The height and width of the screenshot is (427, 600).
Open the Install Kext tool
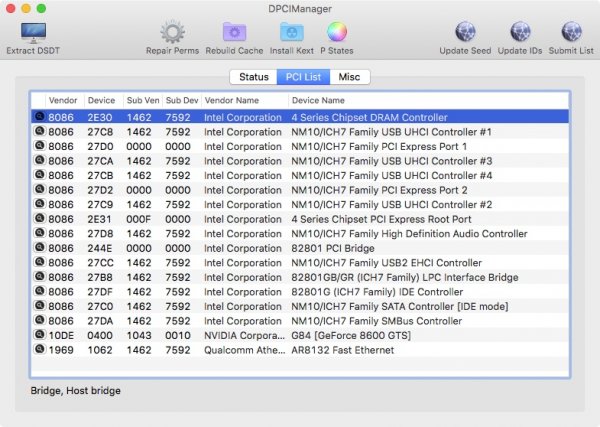click(292, 31)
